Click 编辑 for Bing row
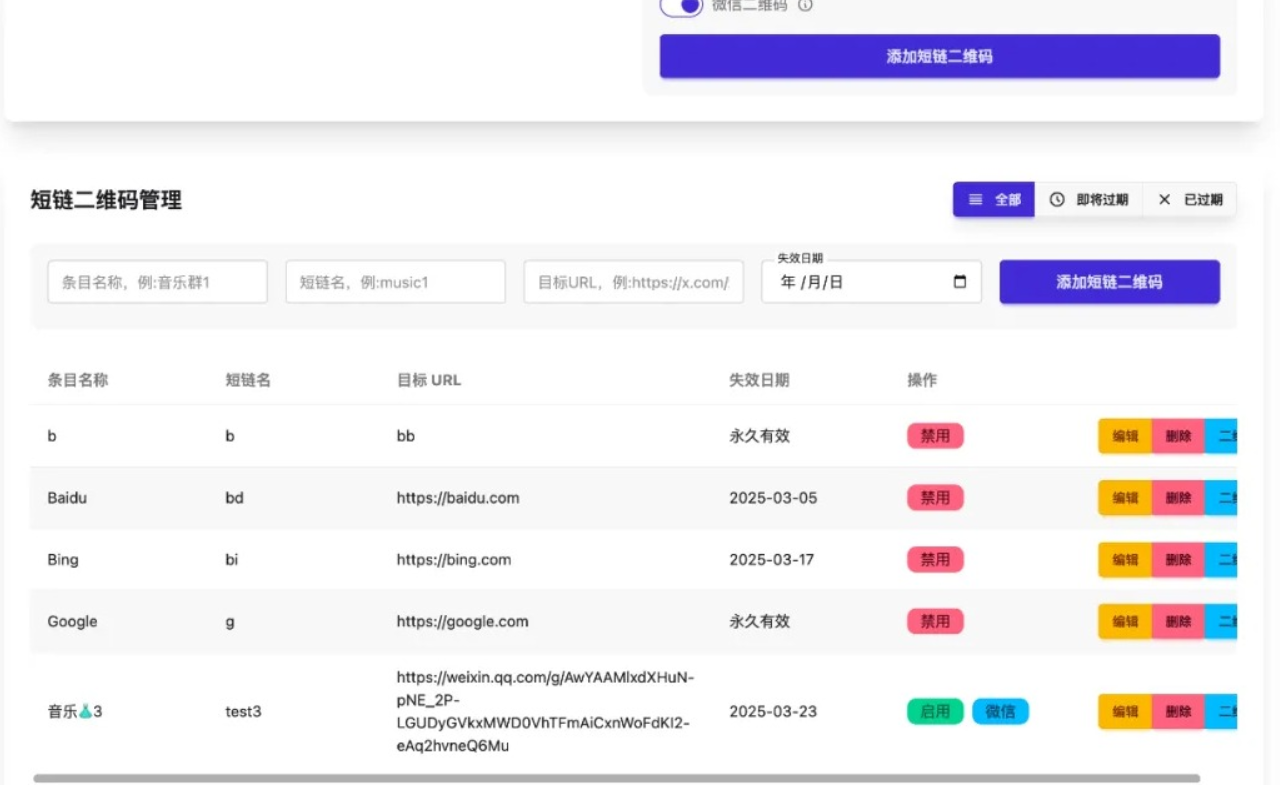 [1125, 559]
